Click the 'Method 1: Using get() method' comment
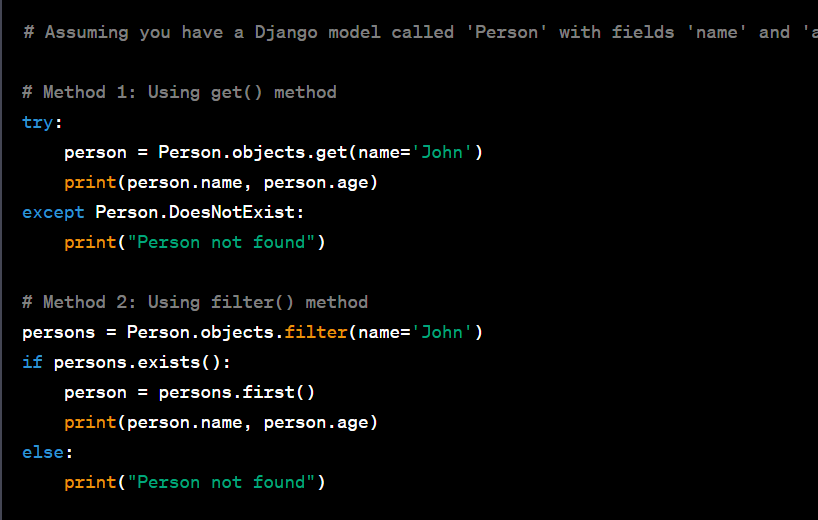Image resolution: width=818 pixels, height=520 pixels. [179, 92]
